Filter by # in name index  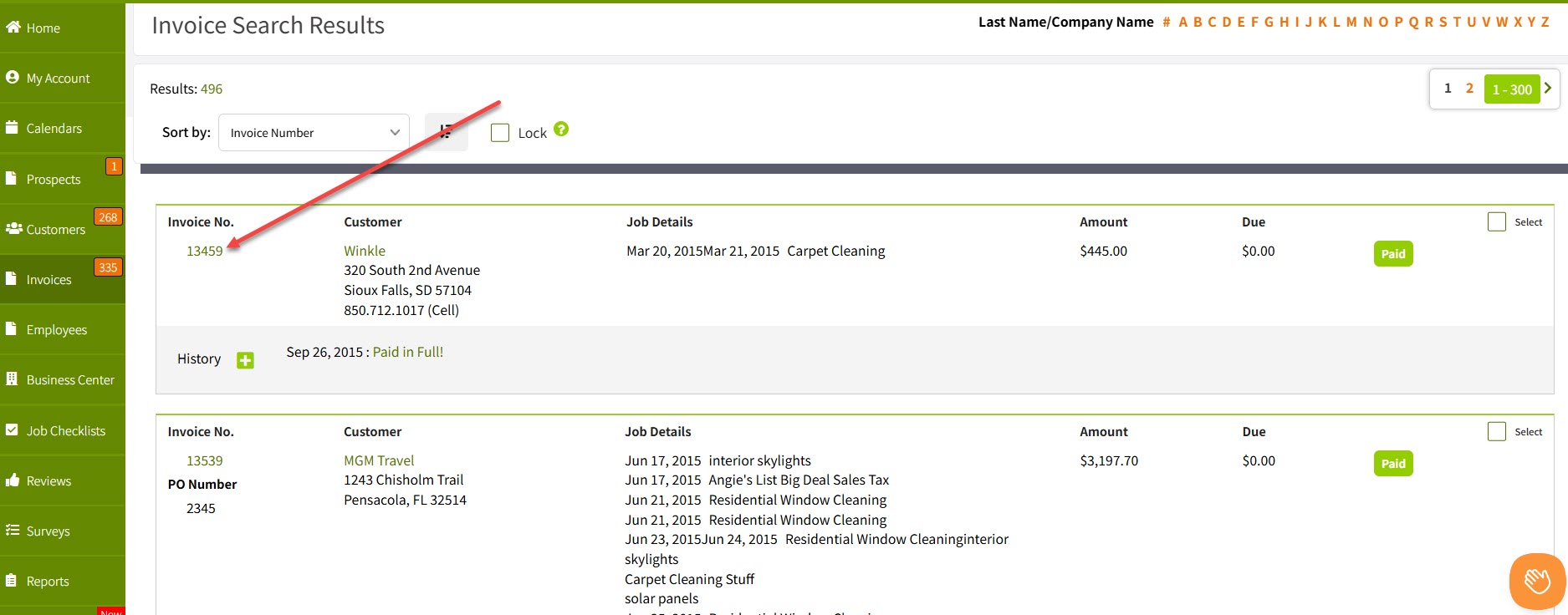[1167, 22]
